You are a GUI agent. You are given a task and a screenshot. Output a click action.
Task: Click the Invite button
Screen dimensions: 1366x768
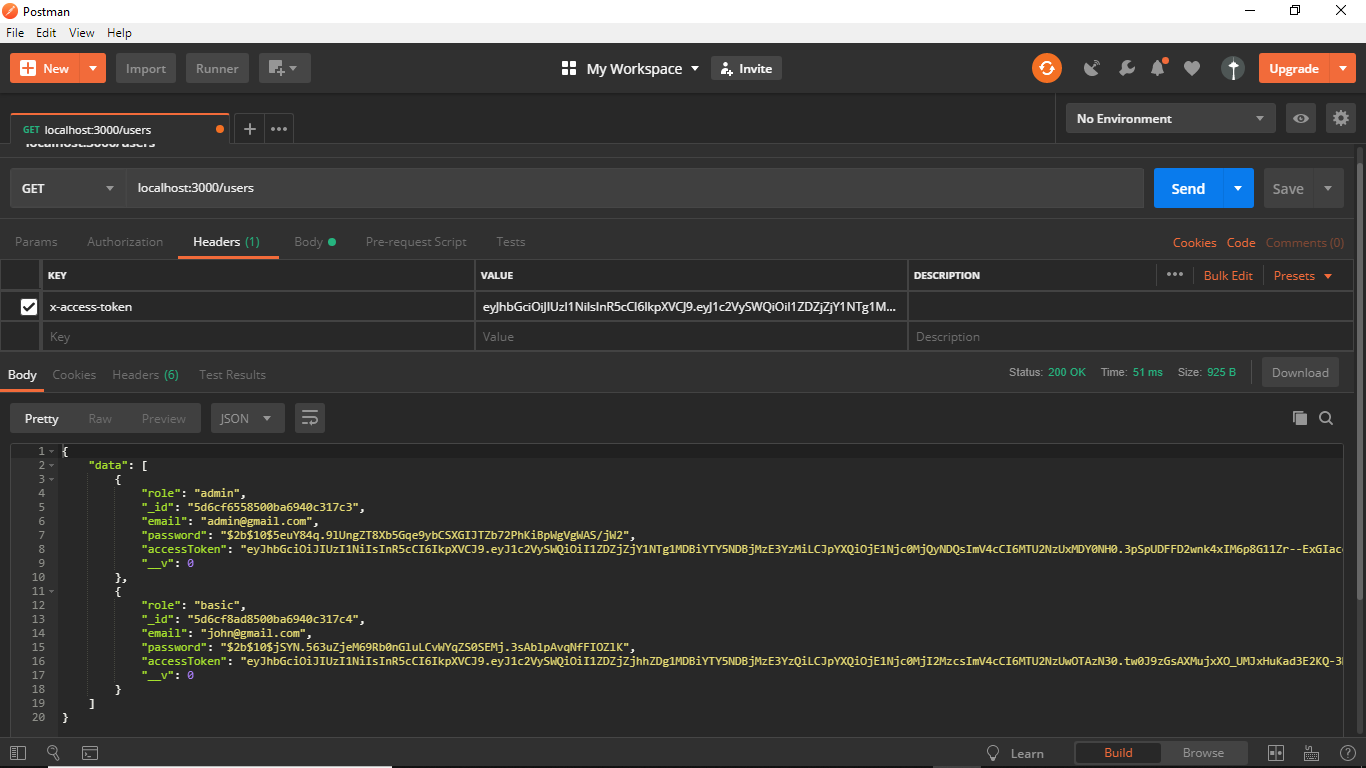pos(746,68)
